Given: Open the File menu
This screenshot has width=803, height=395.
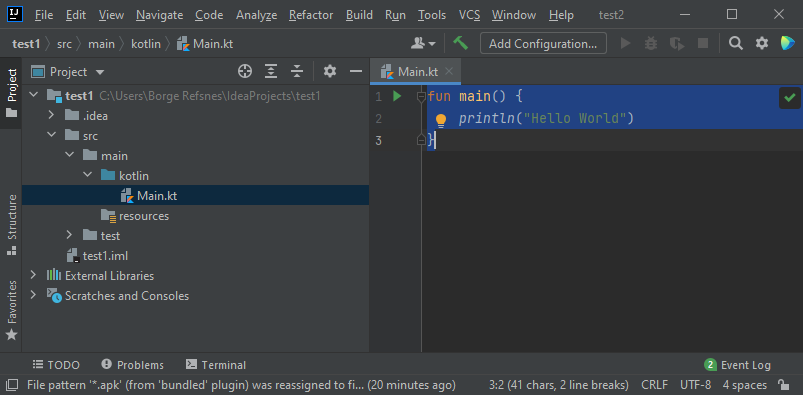Looking at the screenshot, I should (44, 15).
